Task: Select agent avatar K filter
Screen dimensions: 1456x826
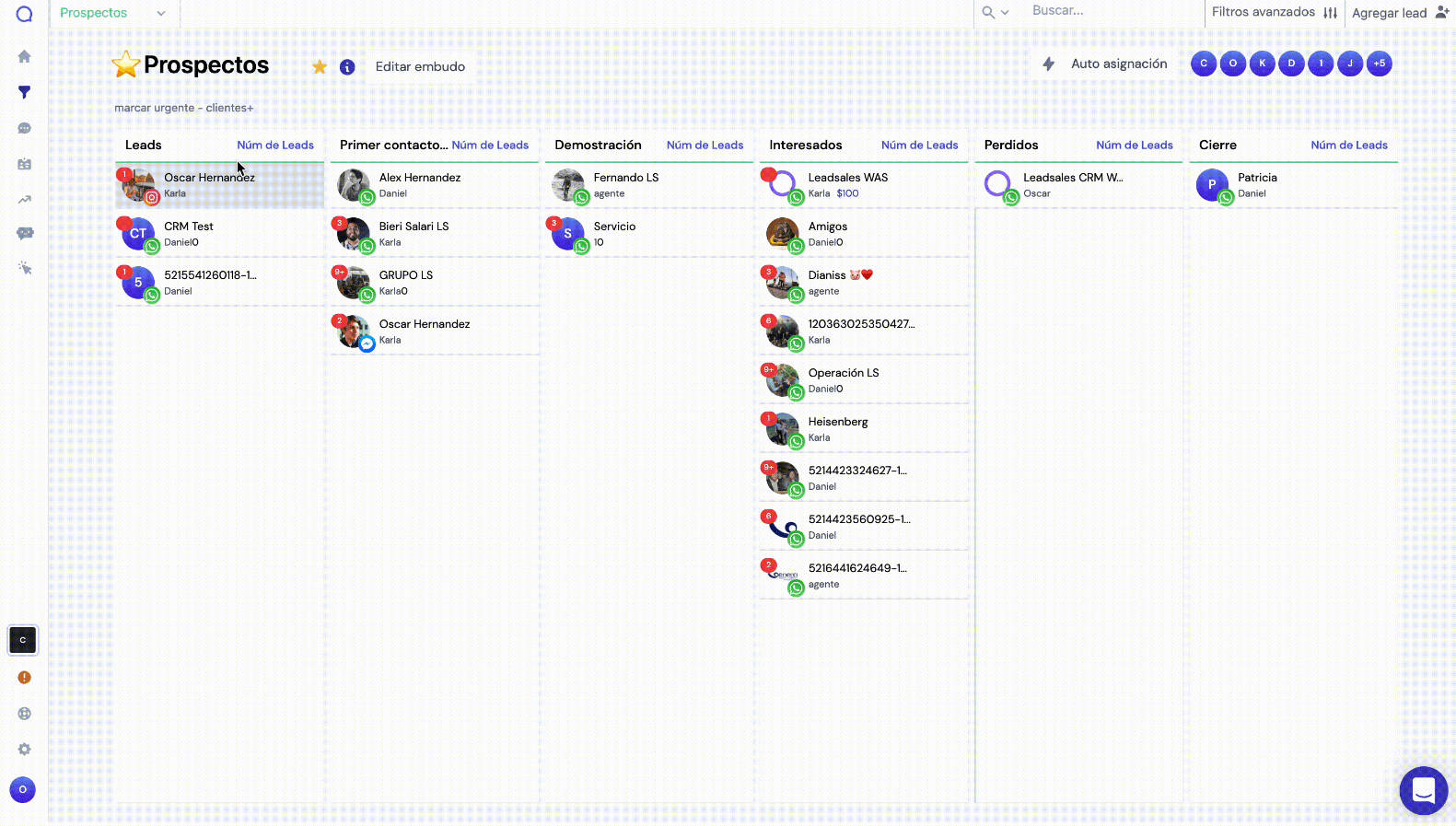Action: tap(1263, 64)
